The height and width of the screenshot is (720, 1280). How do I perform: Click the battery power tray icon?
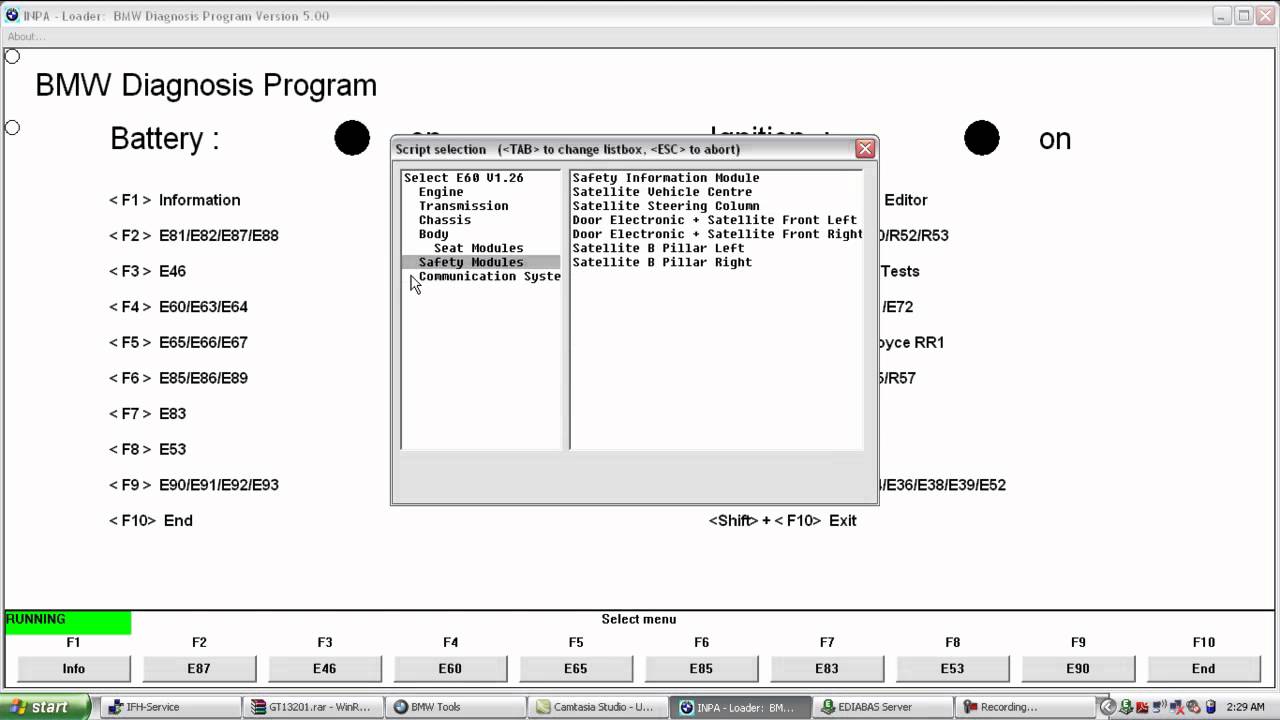click(x=1210, y=707)
